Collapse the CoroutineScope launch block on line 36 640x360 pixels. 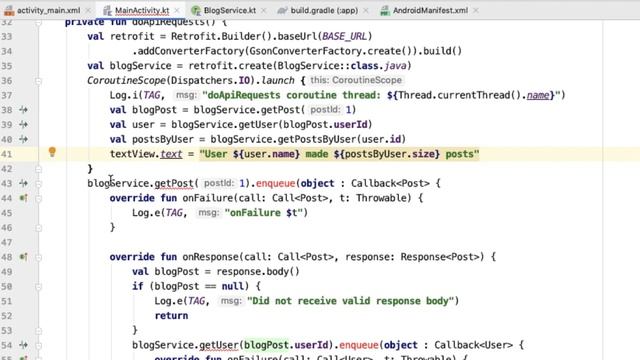pyautogui.click(x=38, y=81)
